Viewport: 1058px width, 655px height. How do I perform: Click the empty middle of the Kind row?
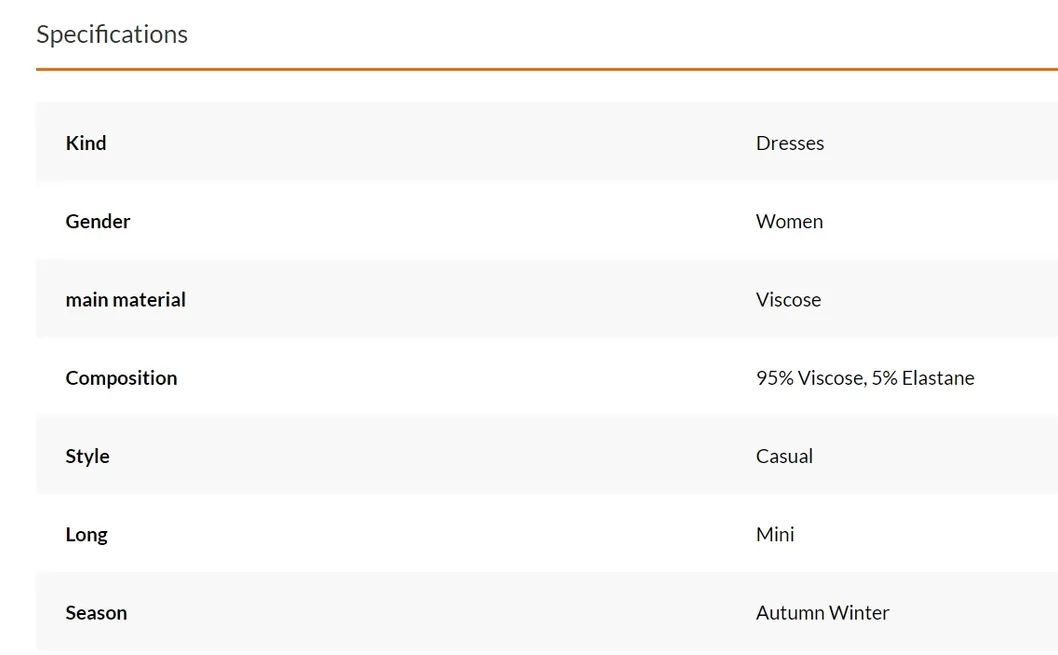(x=432, y=142)
